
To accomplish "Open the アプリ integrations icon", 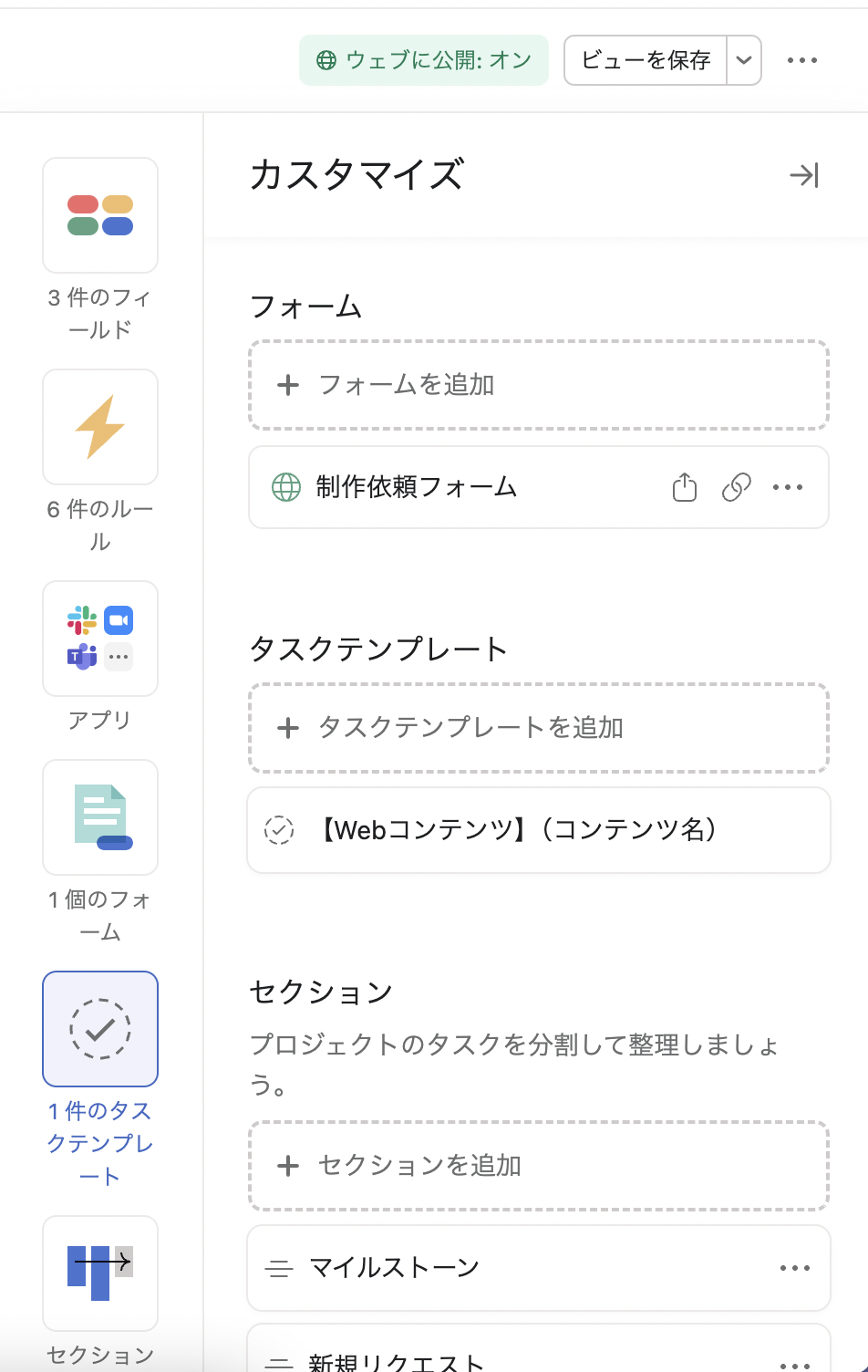I will click(100, 639).
